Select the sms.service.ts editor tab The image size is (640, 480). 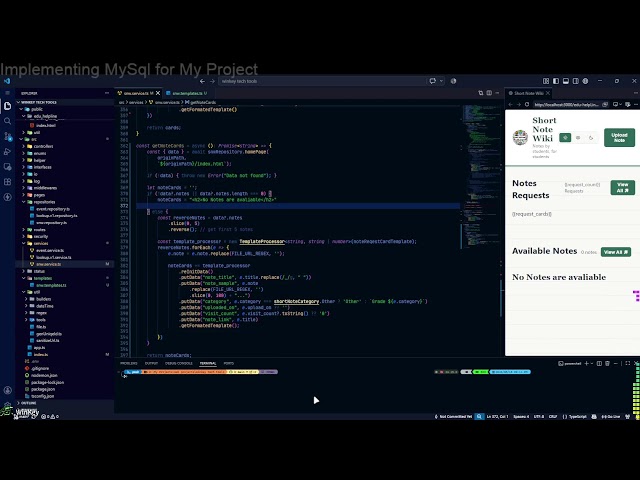[x=136, y=93]
